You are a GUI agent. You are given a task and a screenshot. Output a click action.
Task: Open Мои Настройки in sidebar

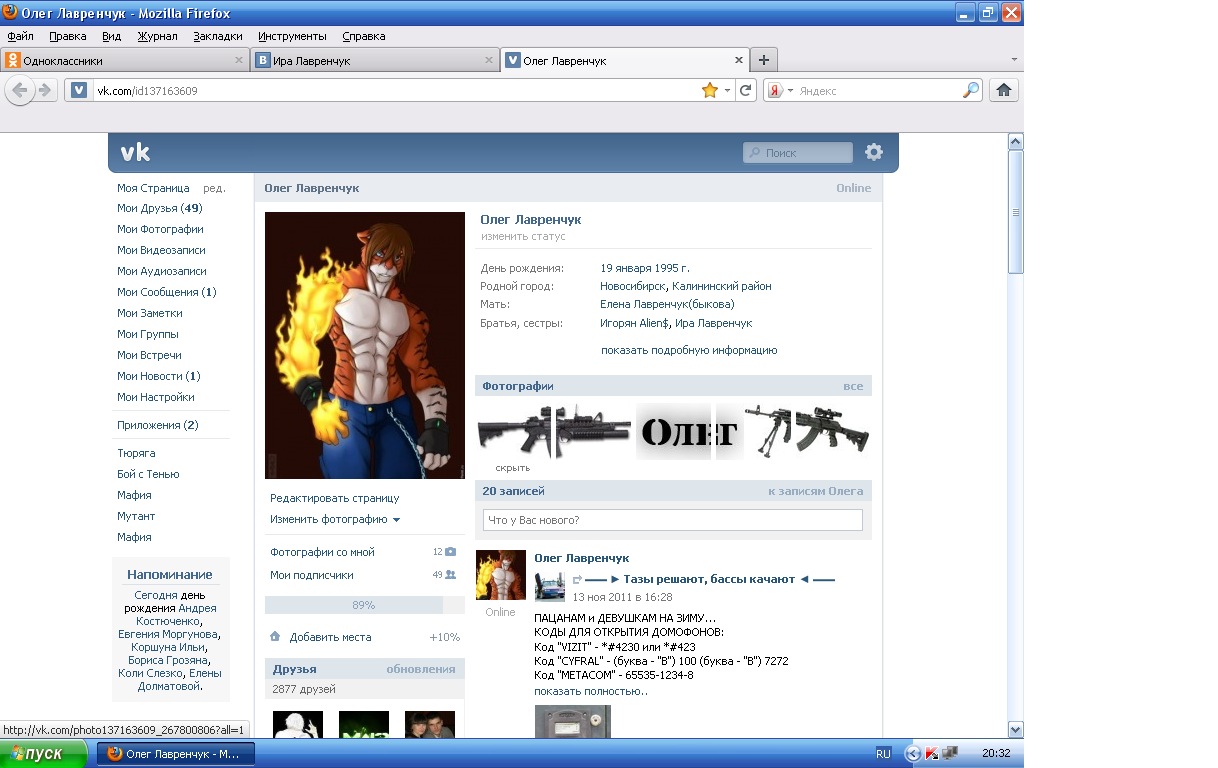(x=156, y=398)
